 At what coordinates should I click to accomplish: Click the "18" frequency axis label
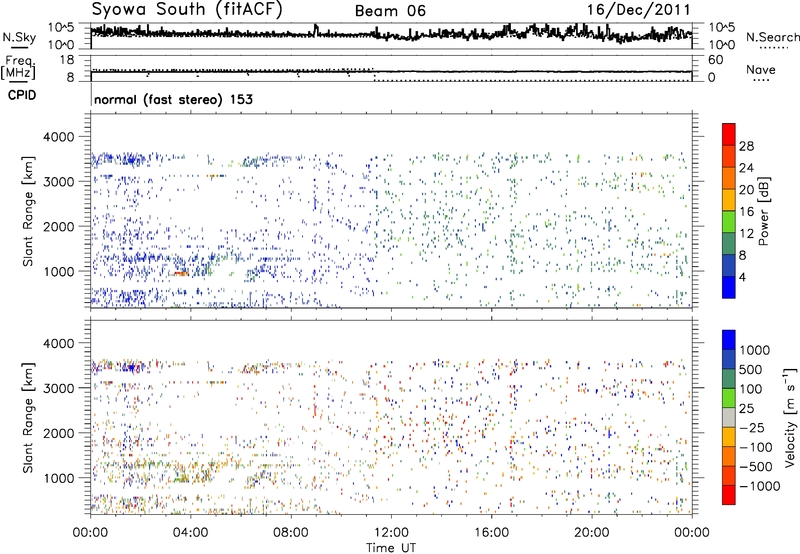(x=67, y=60)
